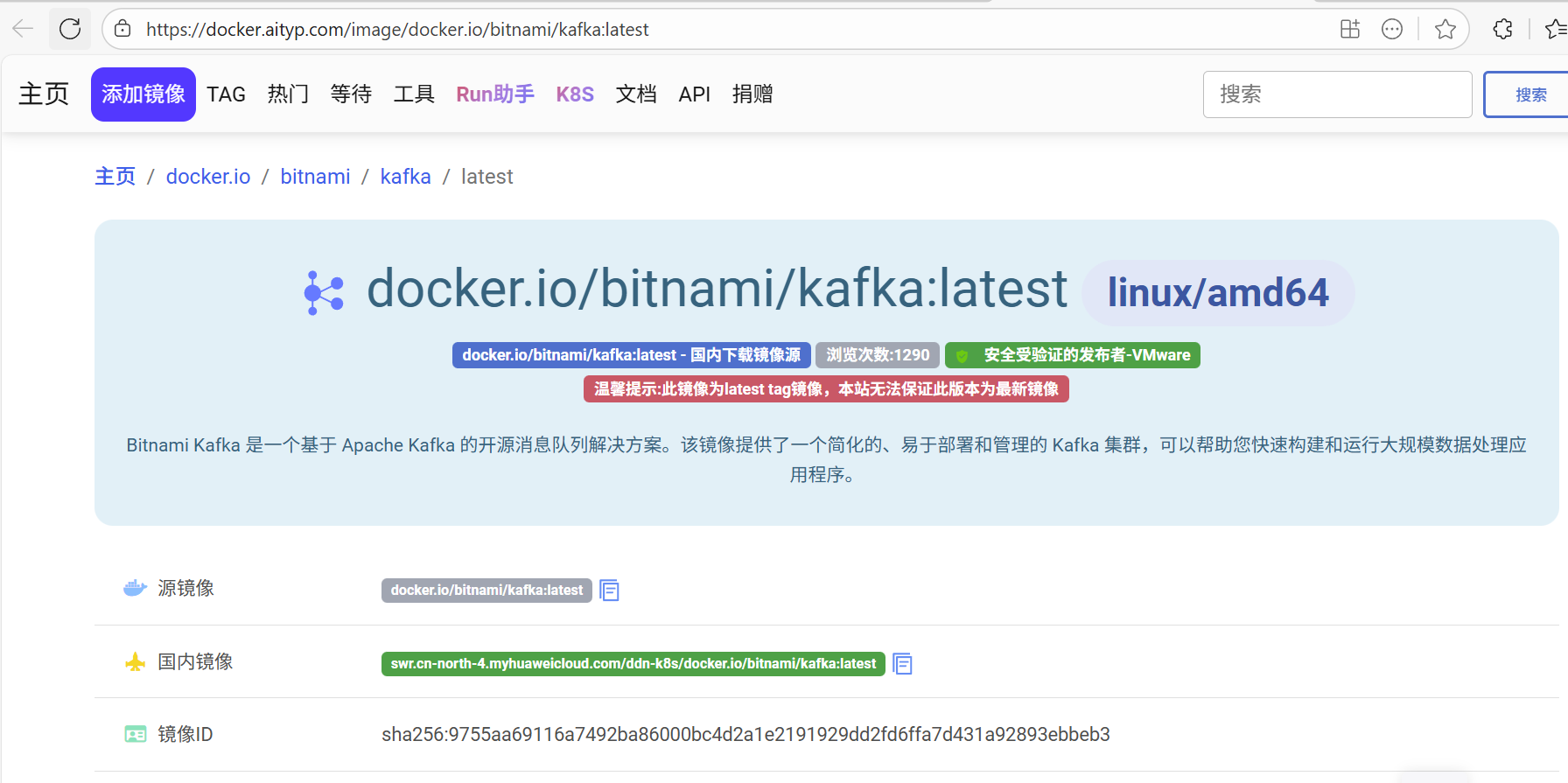Click the latest breadcrumb text
Screen dimensions: 1568x783
click(487, 177)
